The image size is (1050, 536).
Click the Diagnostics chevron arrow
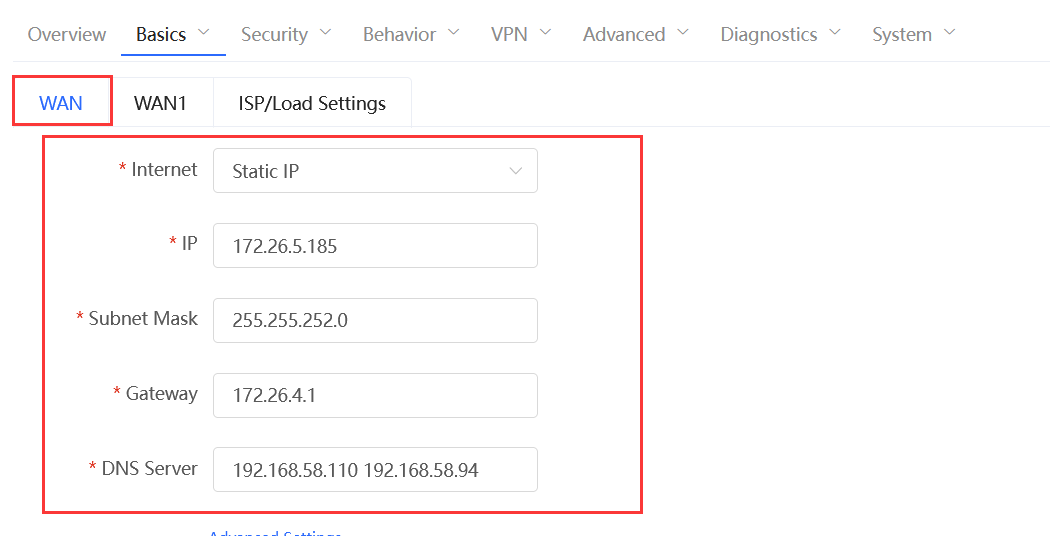[x=835, y=32]
